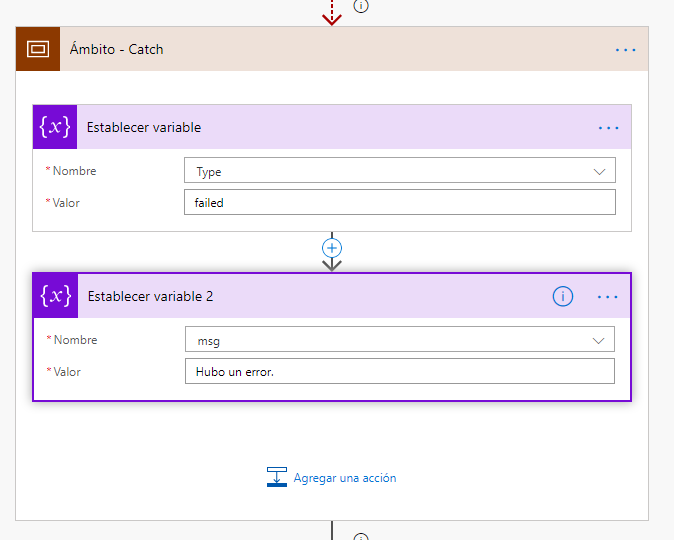674x540 pixels.
Task: Click the icon beside Agregar una acción
Action: (277, 478)
